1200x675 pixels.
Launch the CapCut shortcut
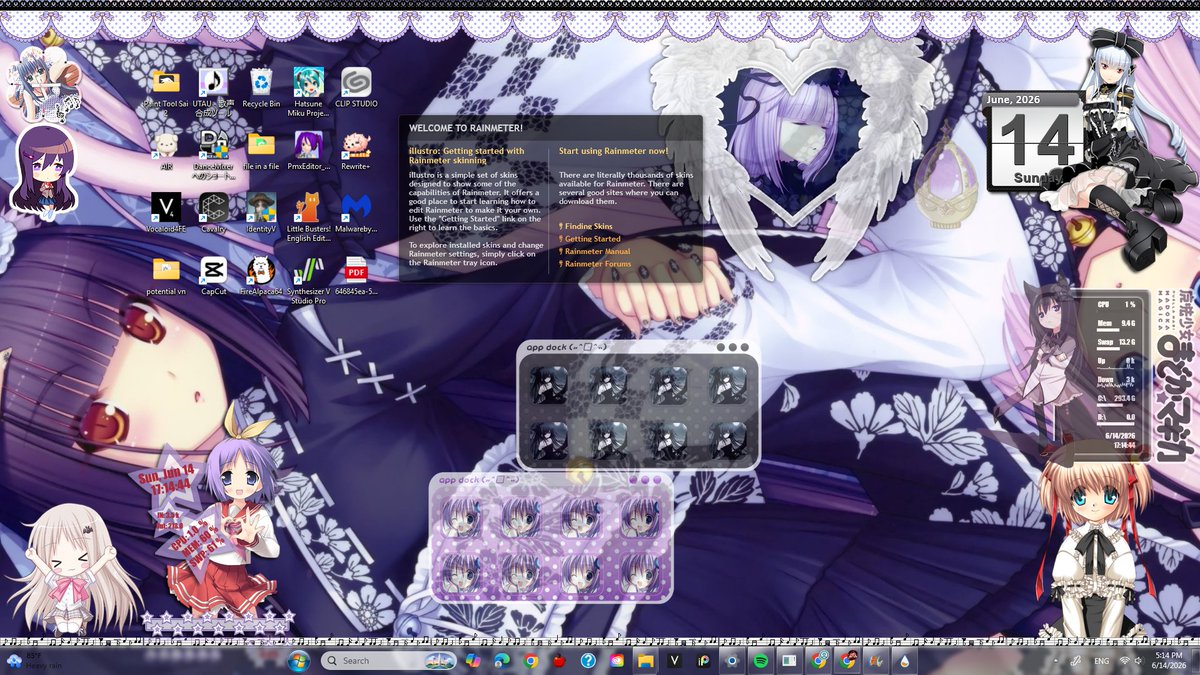pos(213,276)
